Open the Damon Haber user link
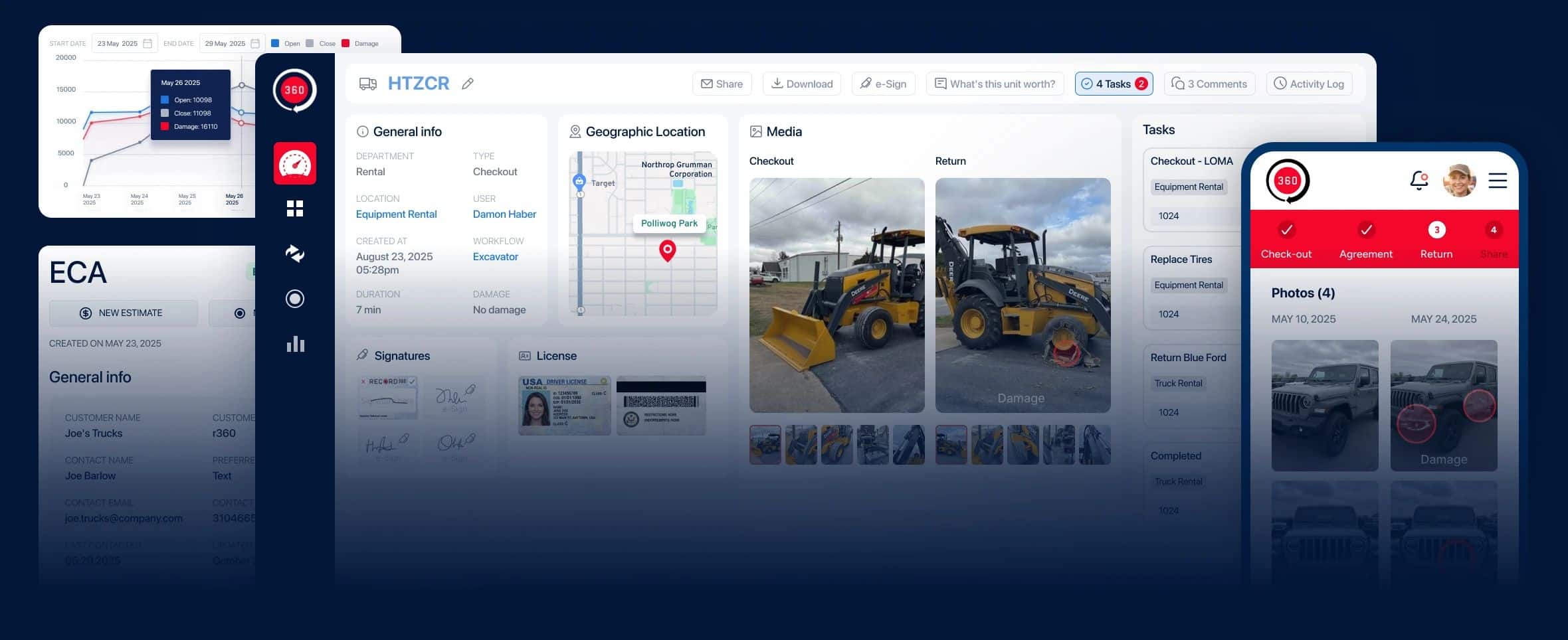The width and height of the screenshot is (1568, 640). tap(504, 214)
